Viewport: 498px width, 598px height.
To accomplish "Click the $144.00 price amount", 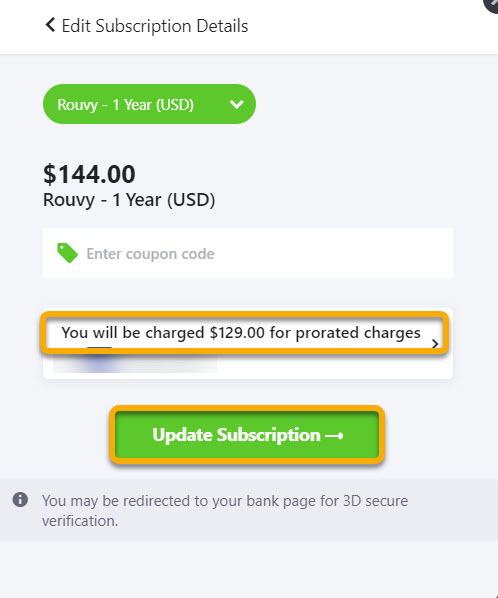I will click(89, 174).
